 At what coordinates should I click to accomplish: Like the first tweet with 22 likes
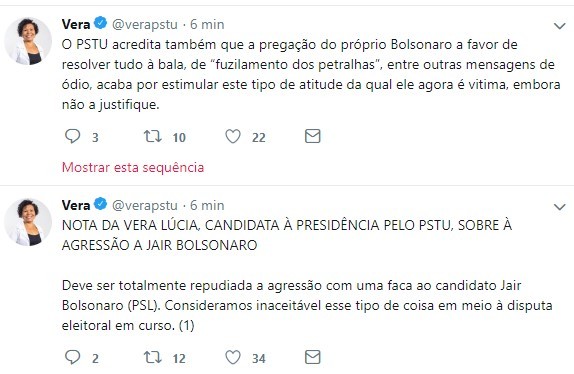[233, 136]
